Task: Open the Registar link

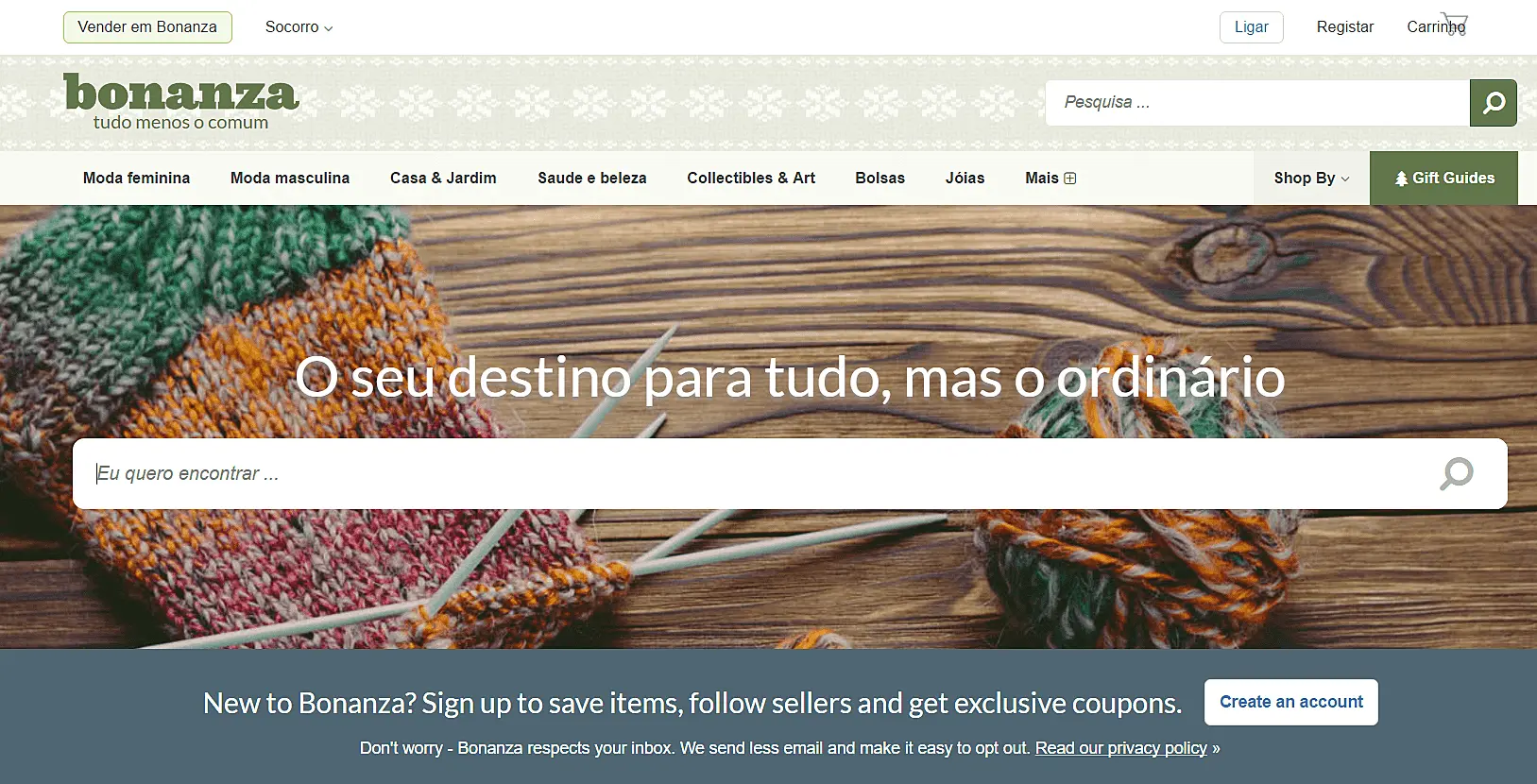Action: pyautogui.click(x=1344, y=27)
